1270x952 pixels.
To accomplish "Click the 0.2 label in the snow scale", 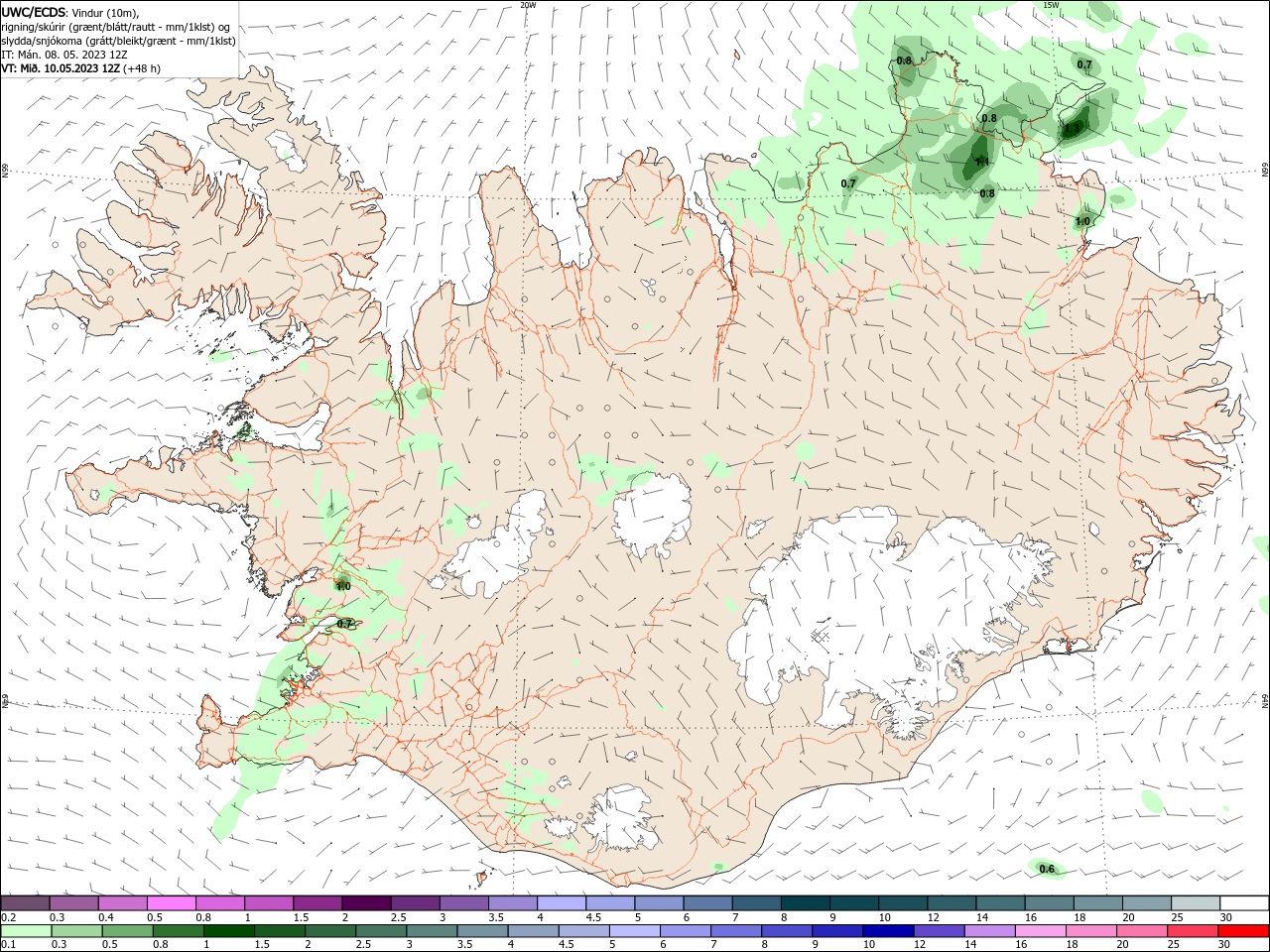I will click(x=9, y=917).
